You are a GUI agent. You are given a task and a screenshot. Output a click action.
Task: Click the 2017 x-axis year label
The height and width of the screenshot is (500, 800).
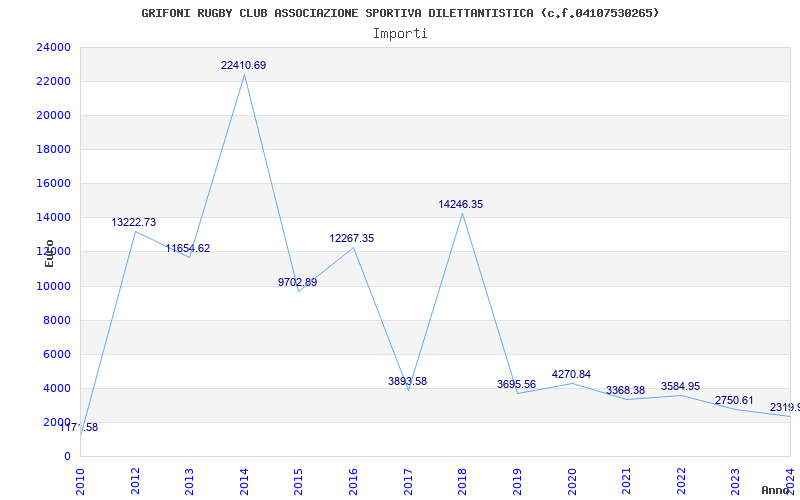pos(408,481)
